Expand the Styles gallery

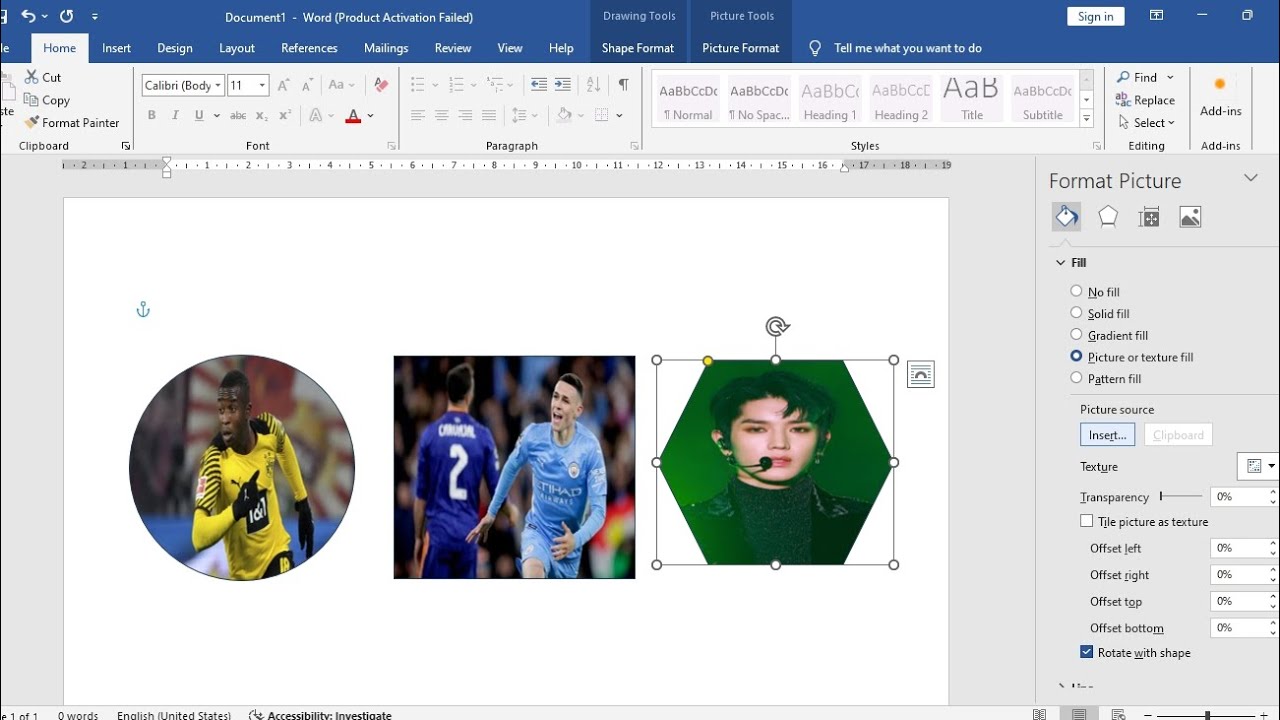1087,119
